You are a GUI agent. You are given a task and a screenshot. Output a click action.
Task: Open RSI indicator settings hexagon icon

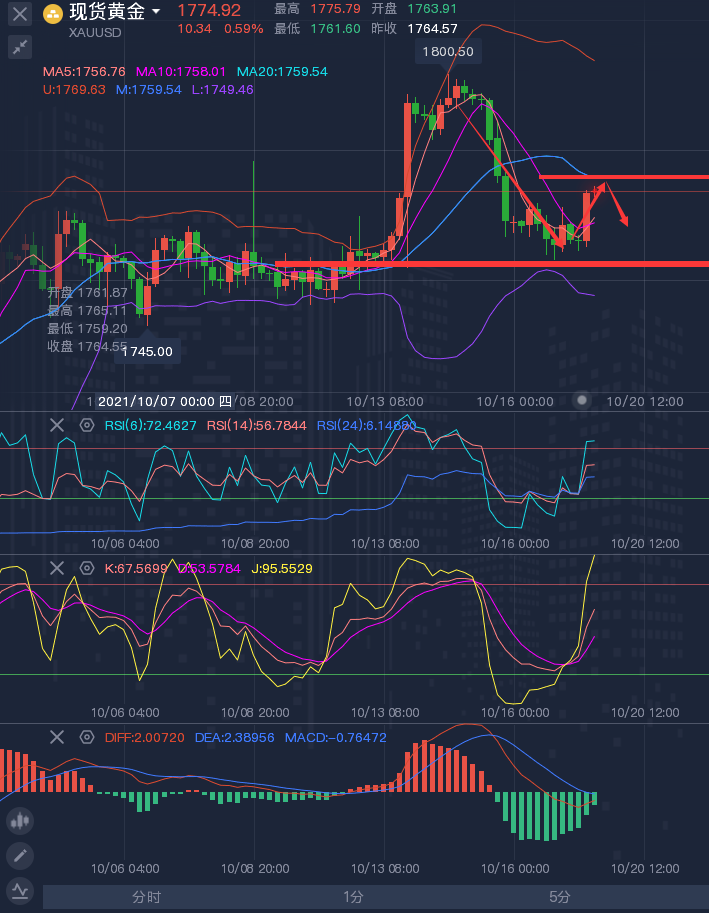[x=87, y=425]
